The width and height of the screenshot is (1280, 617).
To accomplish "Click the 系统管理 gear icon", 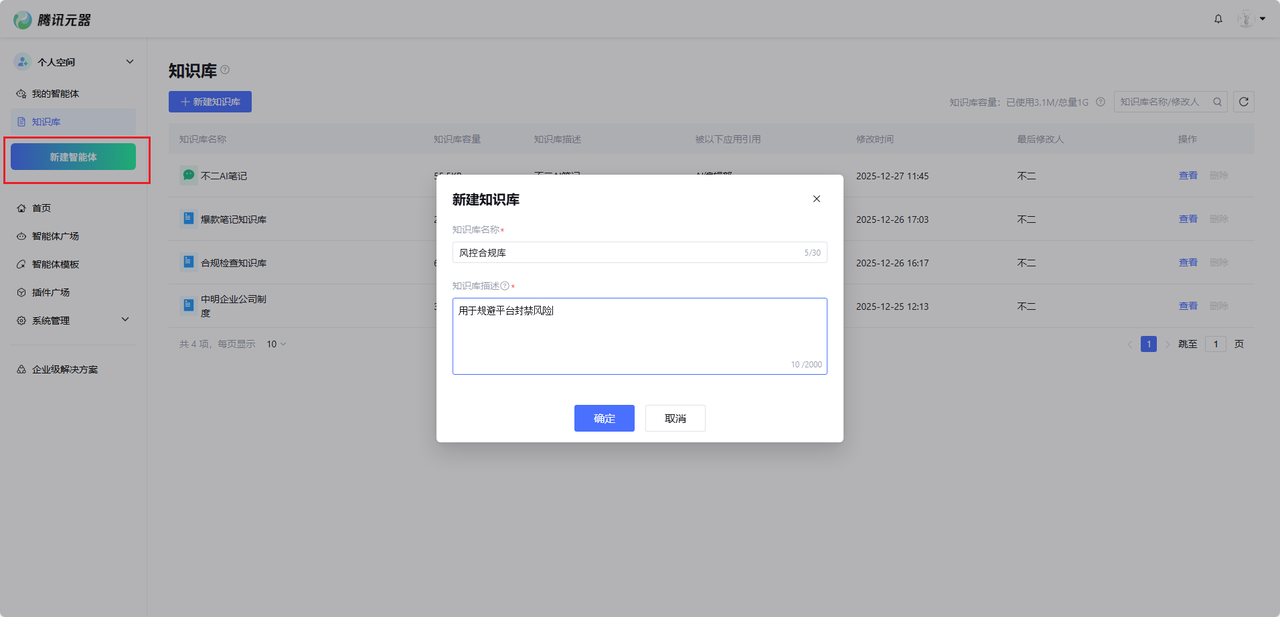I will 22,320.
